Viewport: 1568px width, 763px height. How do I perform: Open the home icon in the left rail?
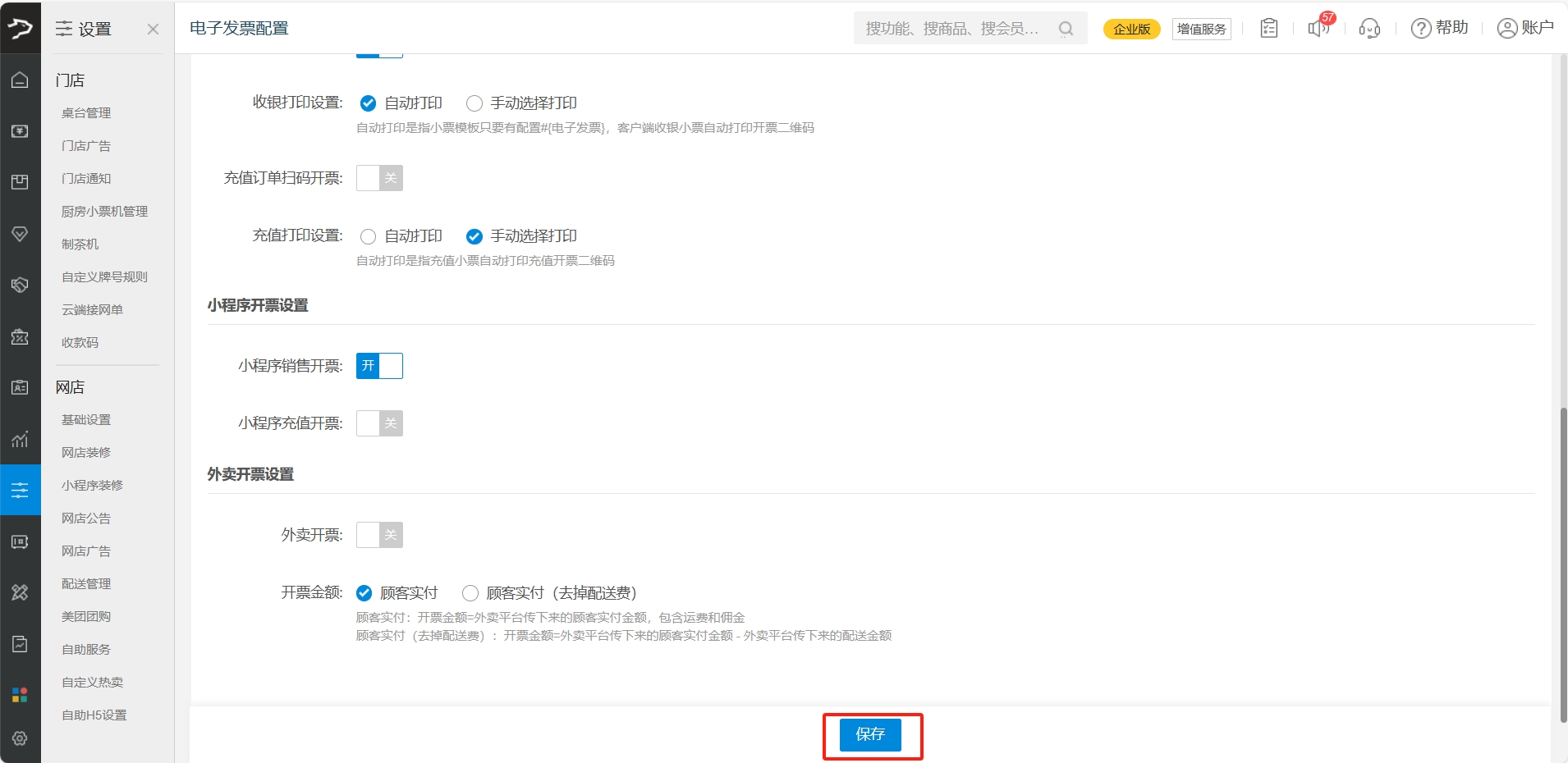click(x=20, y=80)
